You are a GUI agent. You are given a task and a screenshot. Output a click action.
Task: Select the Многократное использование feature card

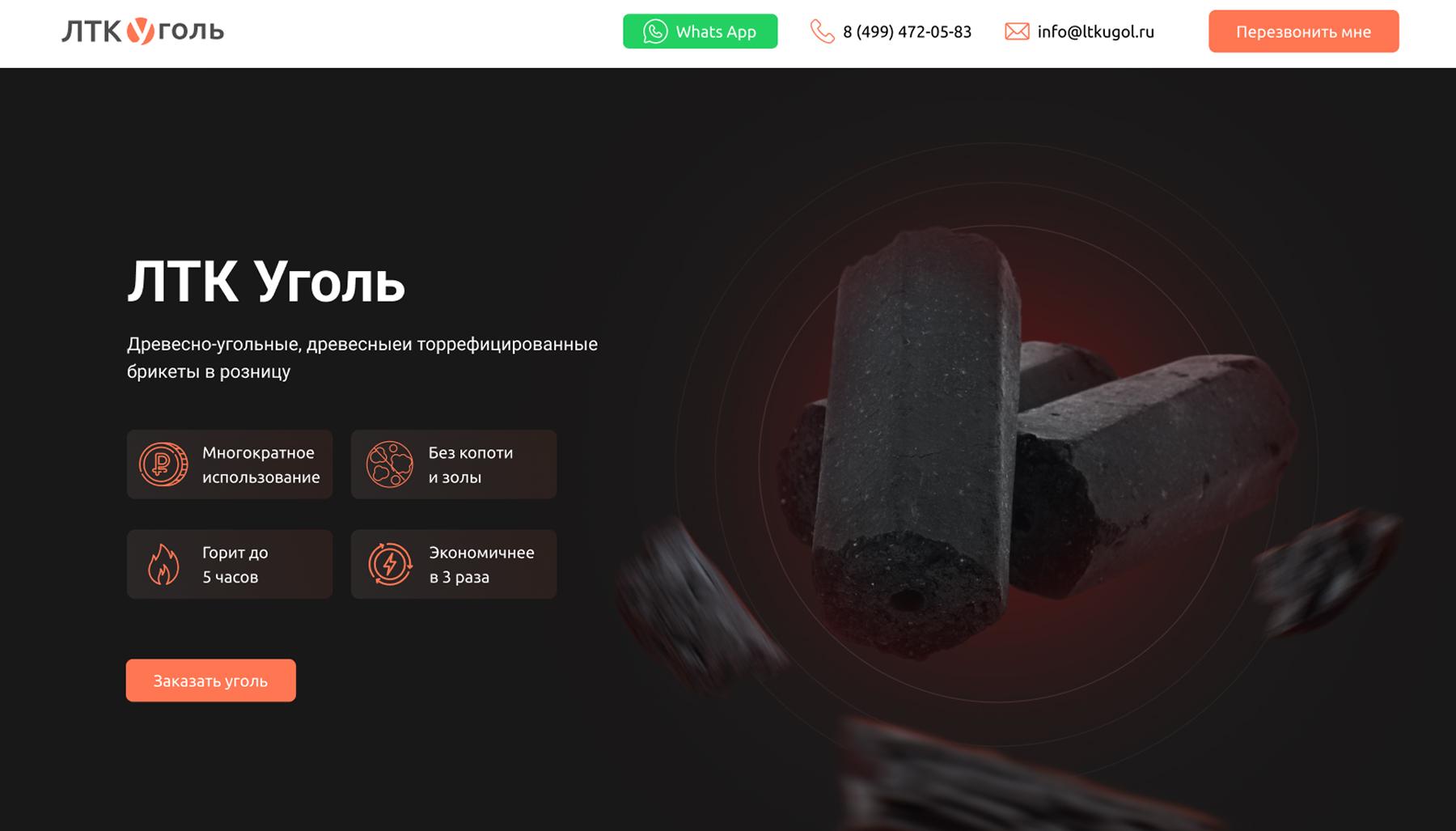230,464
